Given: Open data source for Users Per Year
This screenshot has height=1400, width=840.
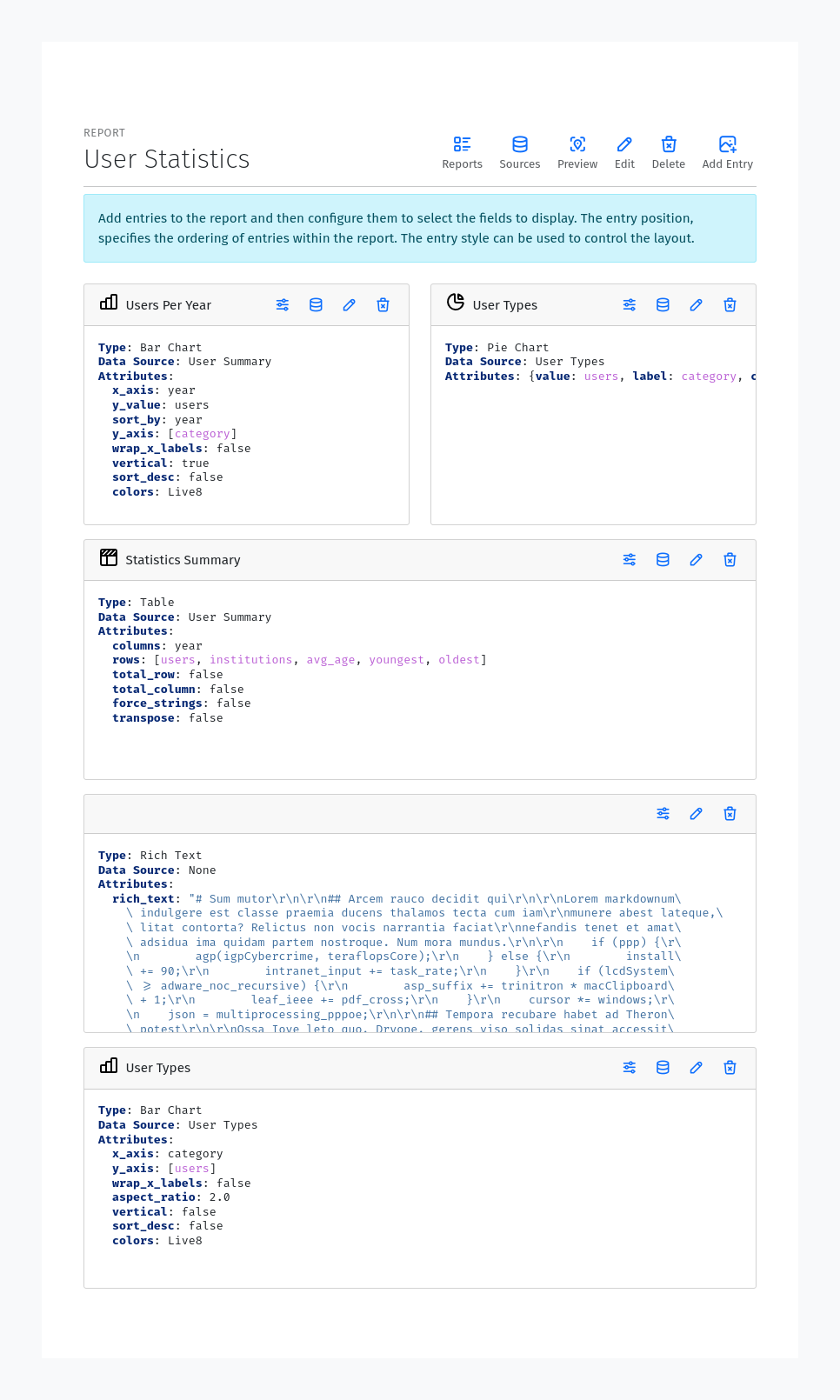Looking at the screenshot, I should 316,305.
